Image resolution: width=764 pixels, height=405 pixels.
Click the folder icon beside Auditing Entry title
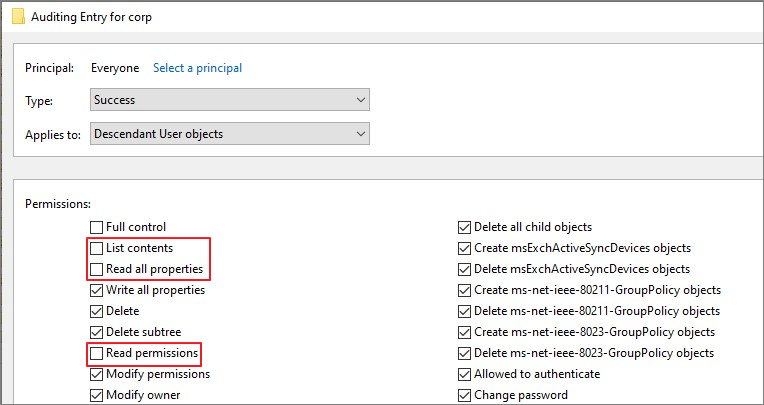point(19,17)
